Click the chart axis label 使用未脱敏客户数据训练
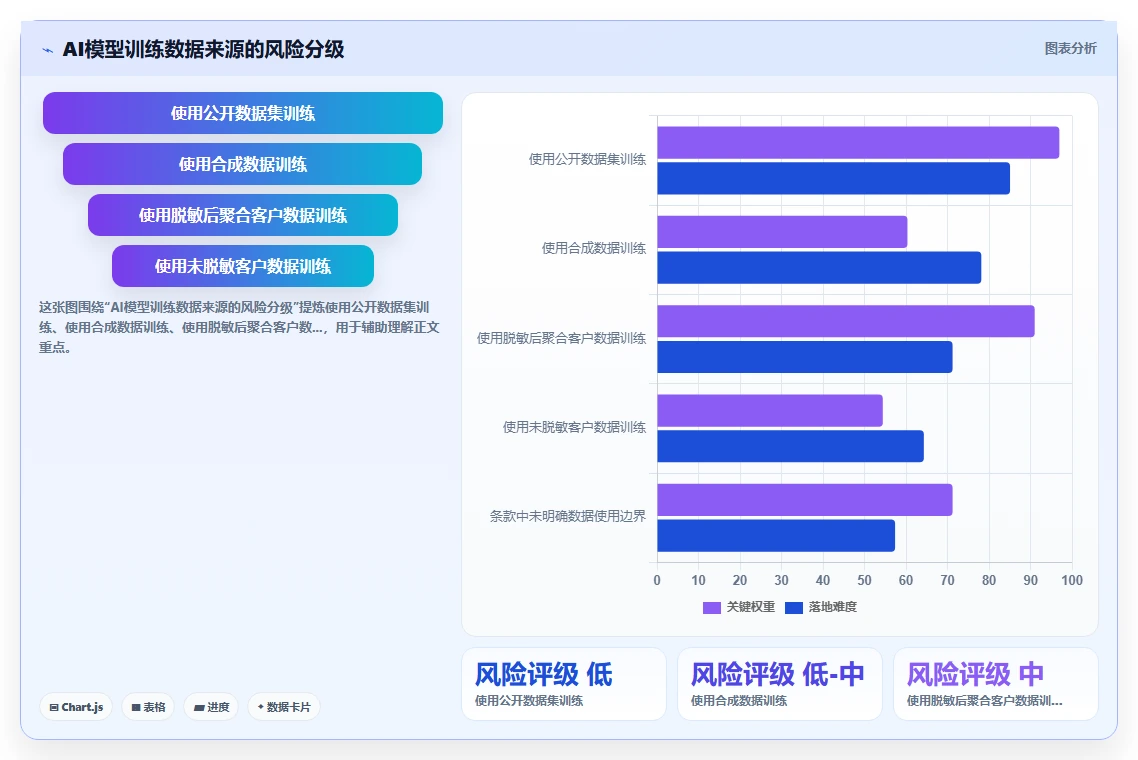Image resolution: width=1138 pixels, height=760 pixels. point(574,428)
